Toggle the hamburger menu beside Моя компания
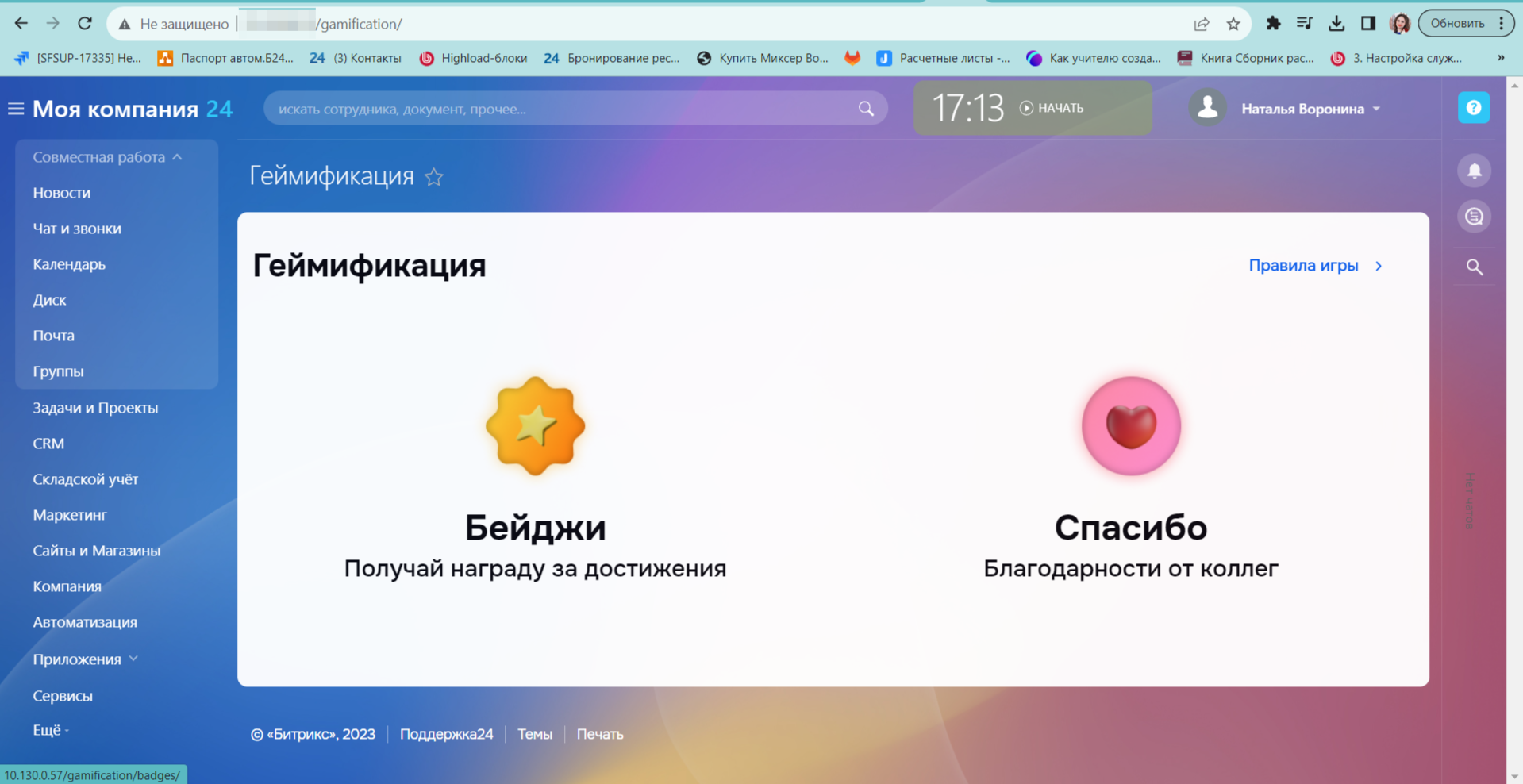 (16, 109)
